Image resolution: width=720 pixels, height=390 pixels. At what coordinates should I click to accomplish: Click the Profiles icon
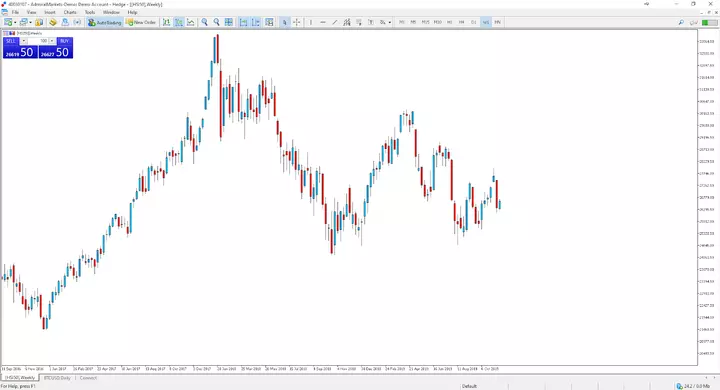(24, 22)
